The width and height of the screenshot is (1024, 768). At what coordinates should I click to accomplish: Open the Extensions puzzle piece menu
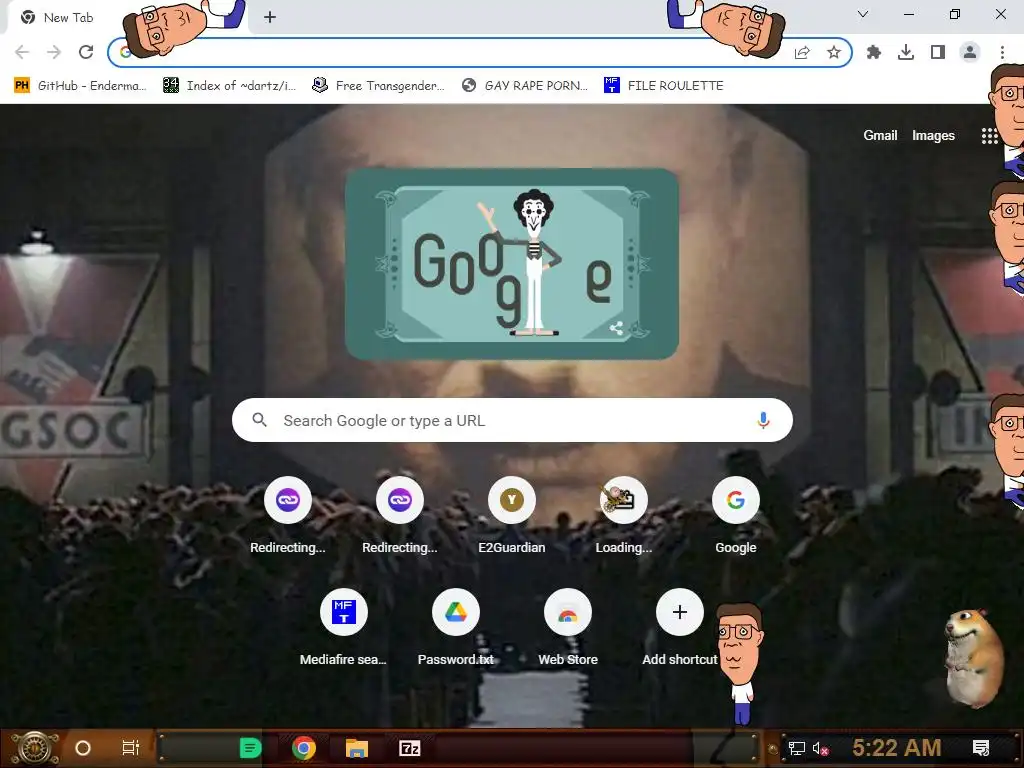pyautogui.click(x=873, y=52)
